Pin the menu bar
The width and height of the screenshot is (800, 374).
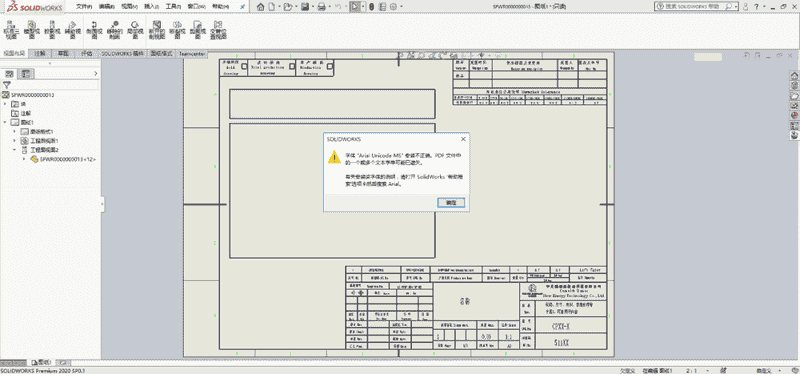(x=242, y=7)
